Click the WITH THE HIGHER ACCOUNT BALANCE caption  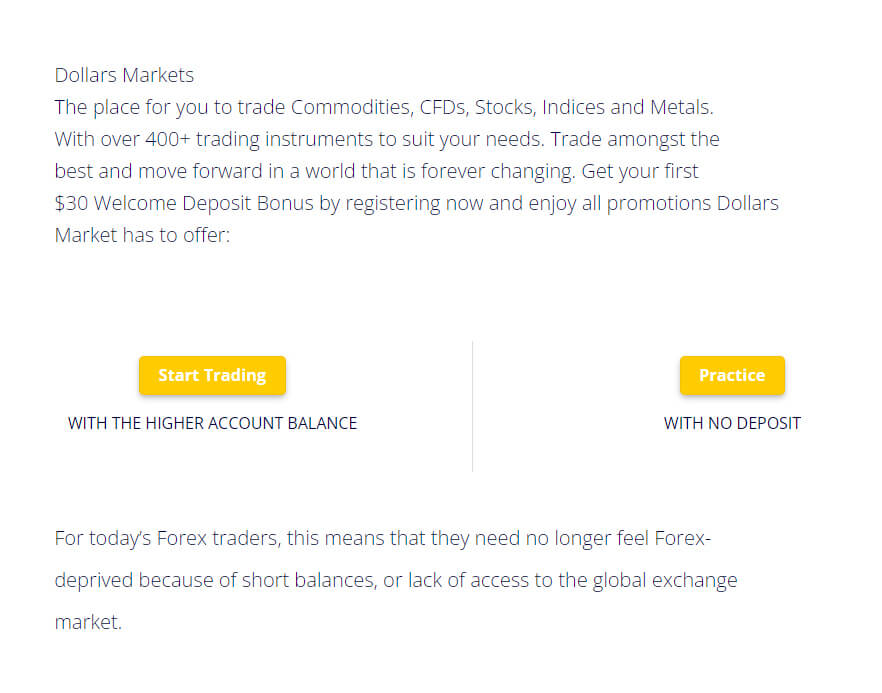(211, 423)
